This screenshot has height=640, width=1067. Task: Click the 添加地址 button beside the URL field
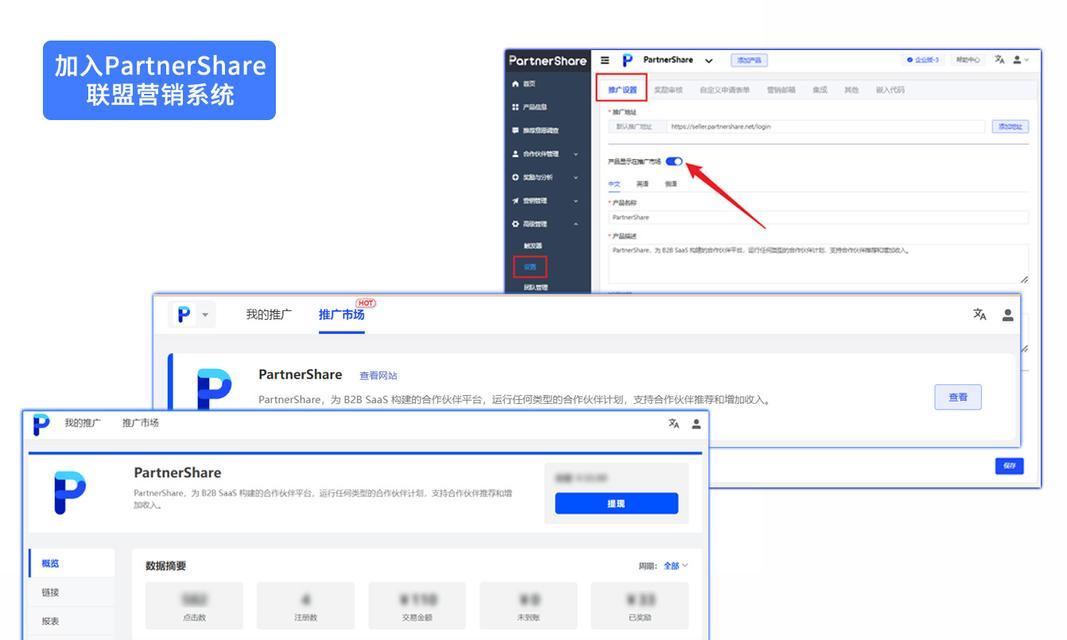(1010, 127)
